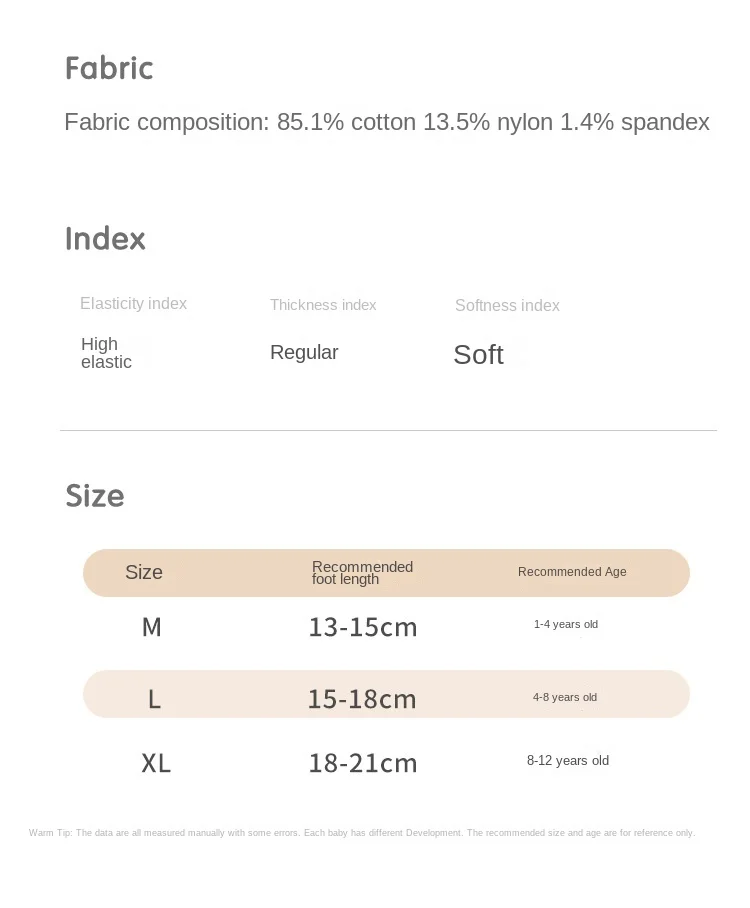Screen dimensions: 750x908
Task: Click the 18-21cm foot length
Action: [x=362, y=764]
